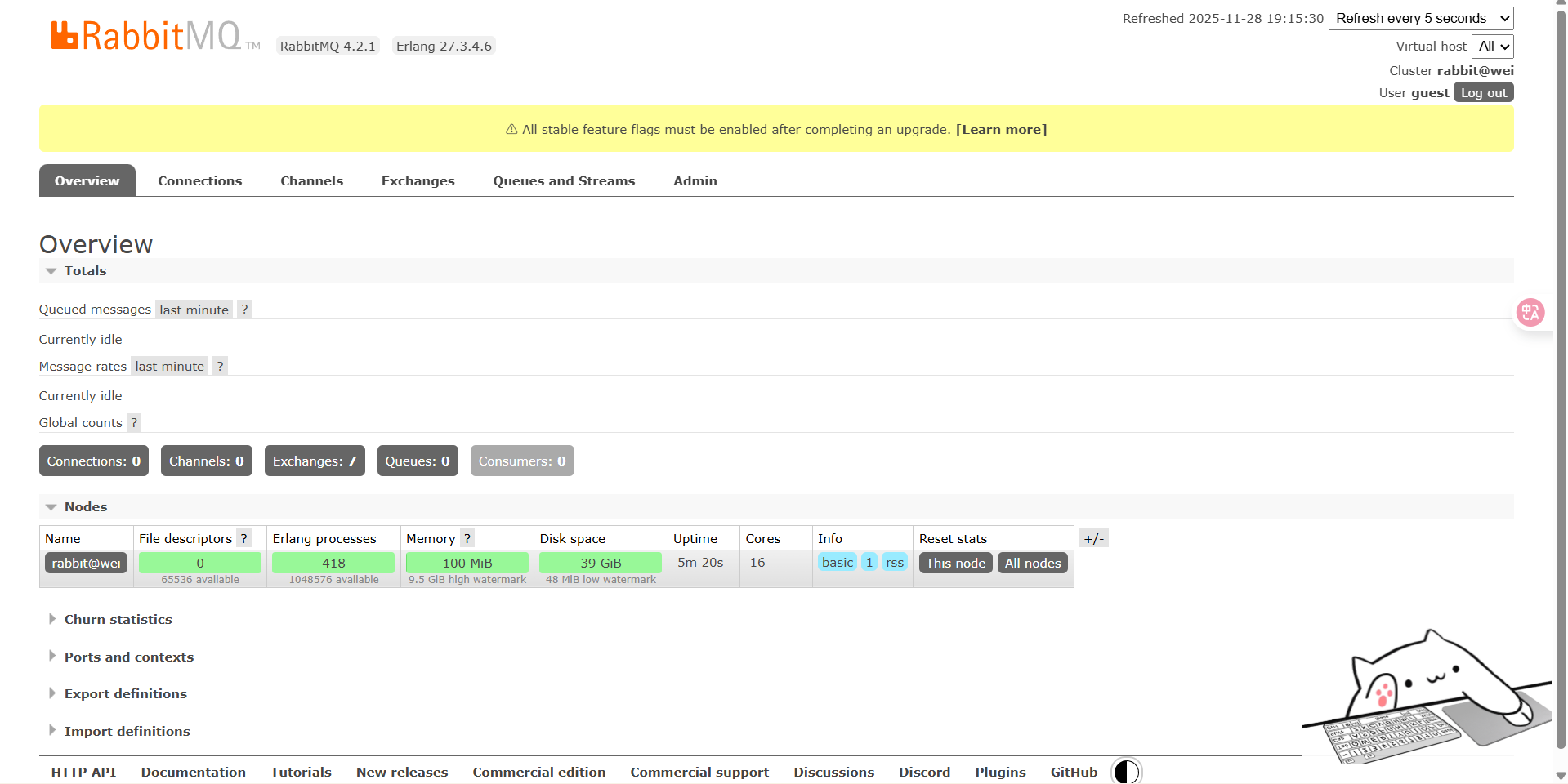Reset stats for This node
This screenshot has height=784, width=1568.
pyautogui.click(x=956, y=563)
